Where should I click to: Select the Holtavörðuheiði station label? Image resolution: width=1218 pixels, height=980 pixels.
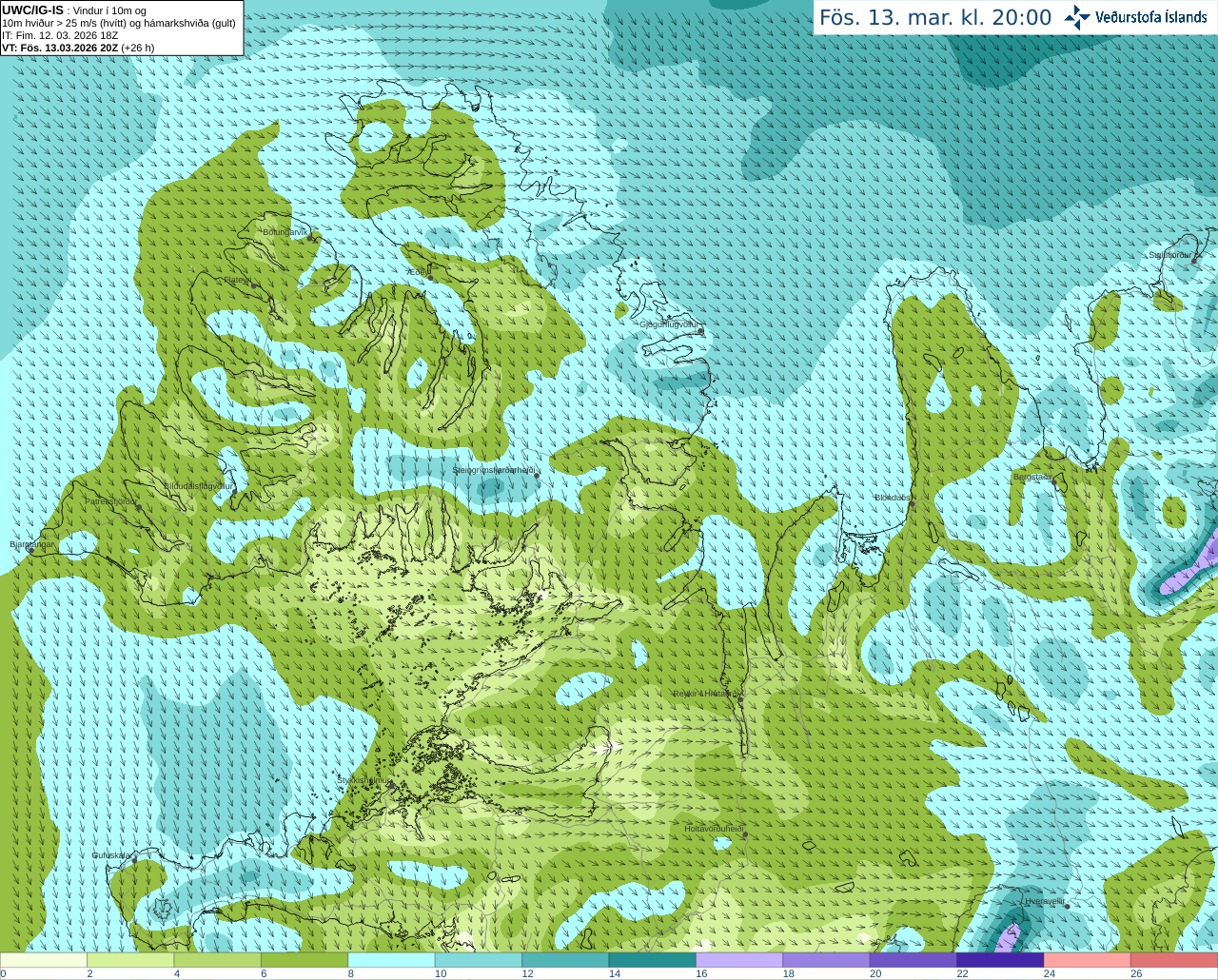tap(713, 829)
